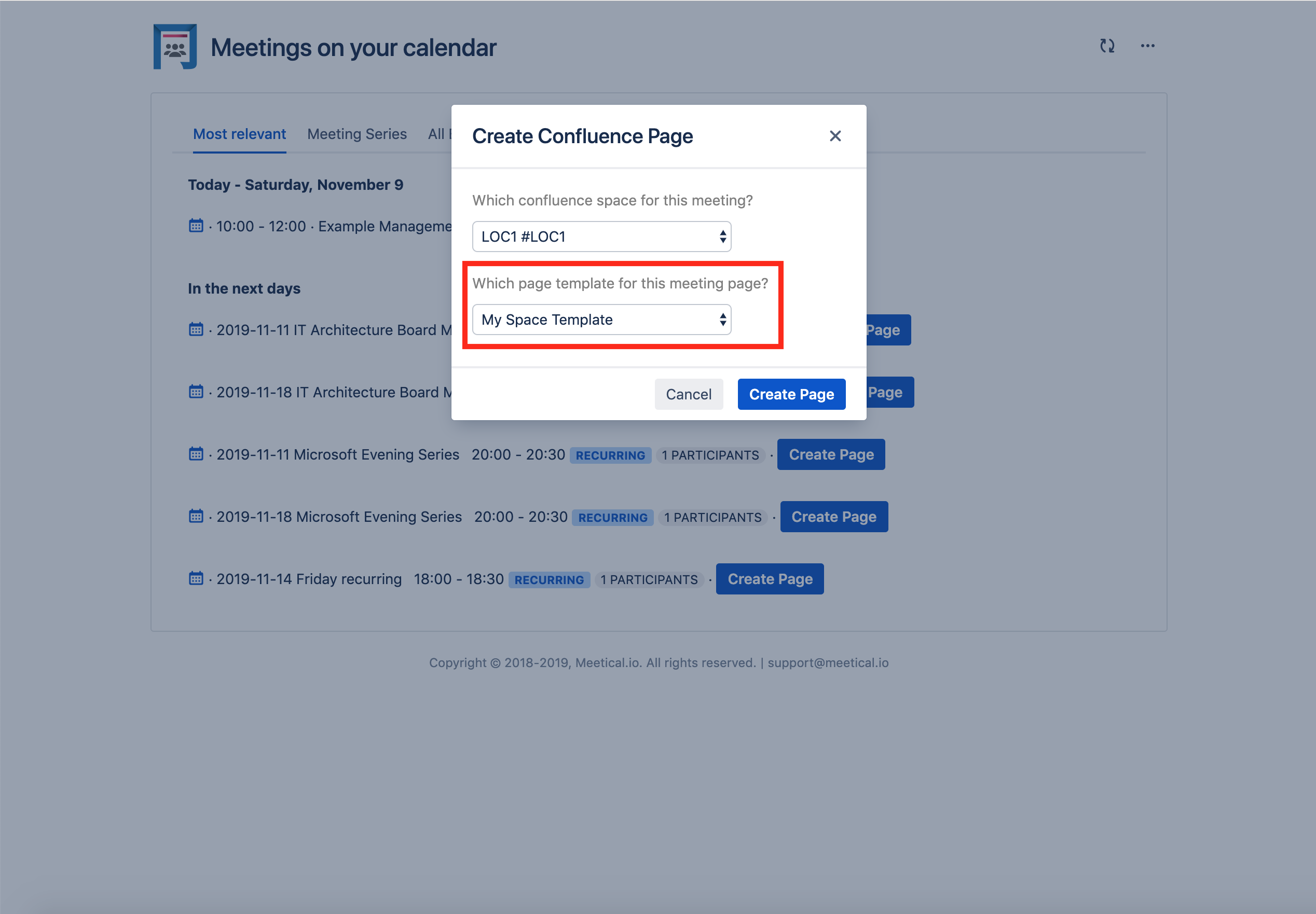Click the Meetical app logo icon
The width and height of the screenshot is (1316, 914).
coord(175,46)
